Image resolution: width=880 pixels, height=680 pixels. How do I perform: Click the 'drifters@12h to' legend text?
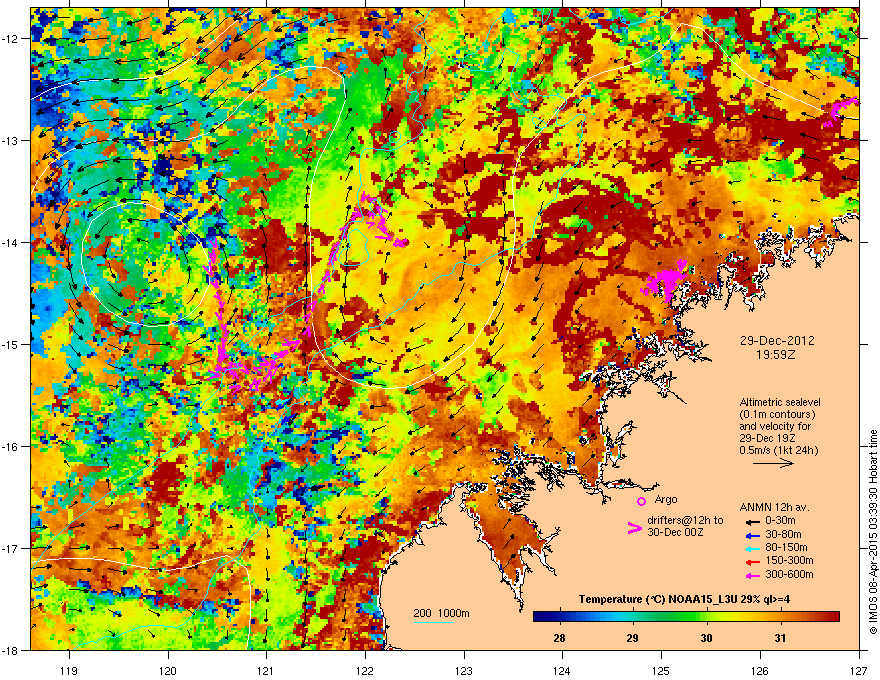(685, 521)
